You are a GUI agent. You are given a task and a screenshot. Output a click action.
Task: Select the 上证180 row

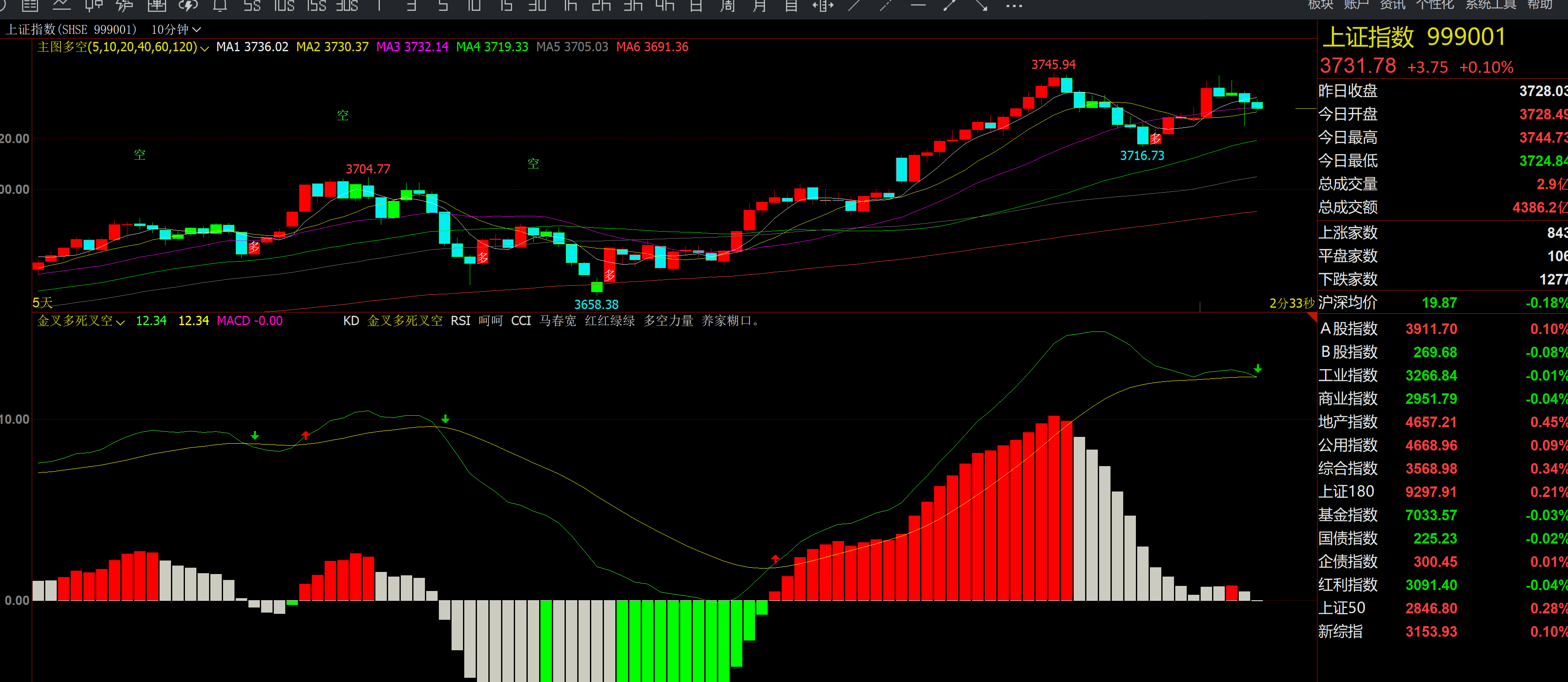tap(1443, 491)
